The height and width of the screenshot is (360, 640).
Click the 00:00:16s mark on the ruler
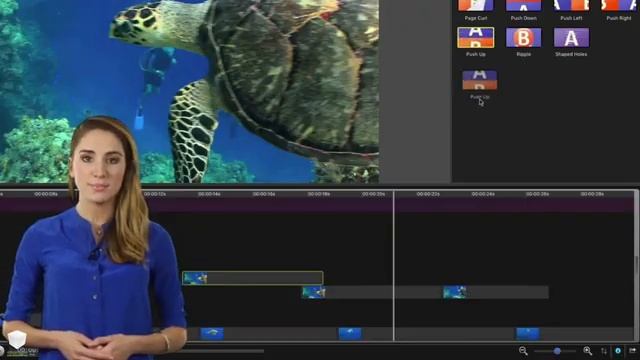(264, 194)
